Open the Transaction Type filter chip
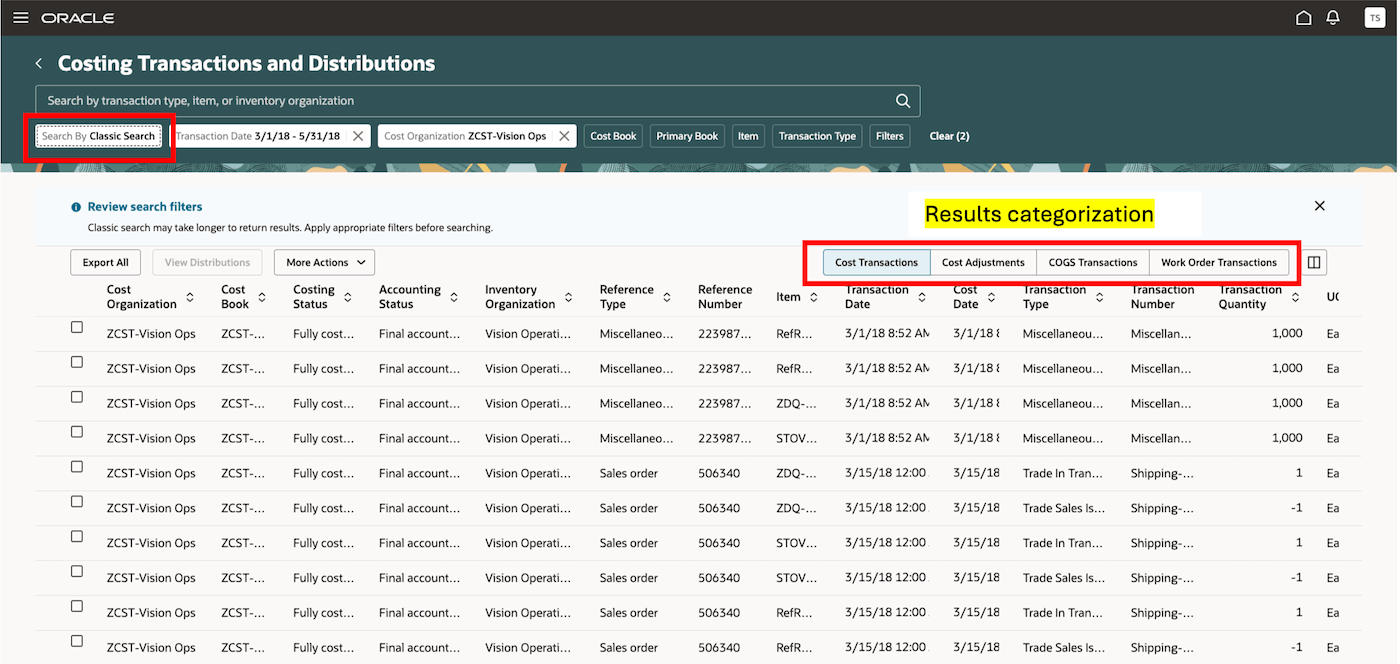The height and width of the screenshot is (664, 1400). click(x=817, y=136)
